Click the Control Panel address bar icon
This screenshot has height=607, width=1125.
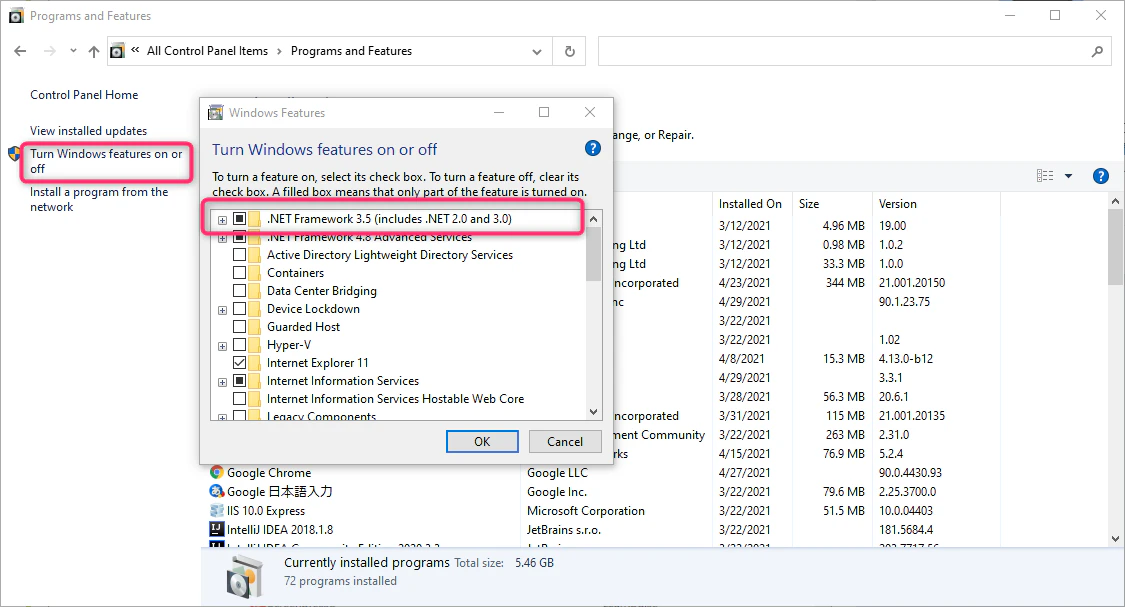coord(118,51)
